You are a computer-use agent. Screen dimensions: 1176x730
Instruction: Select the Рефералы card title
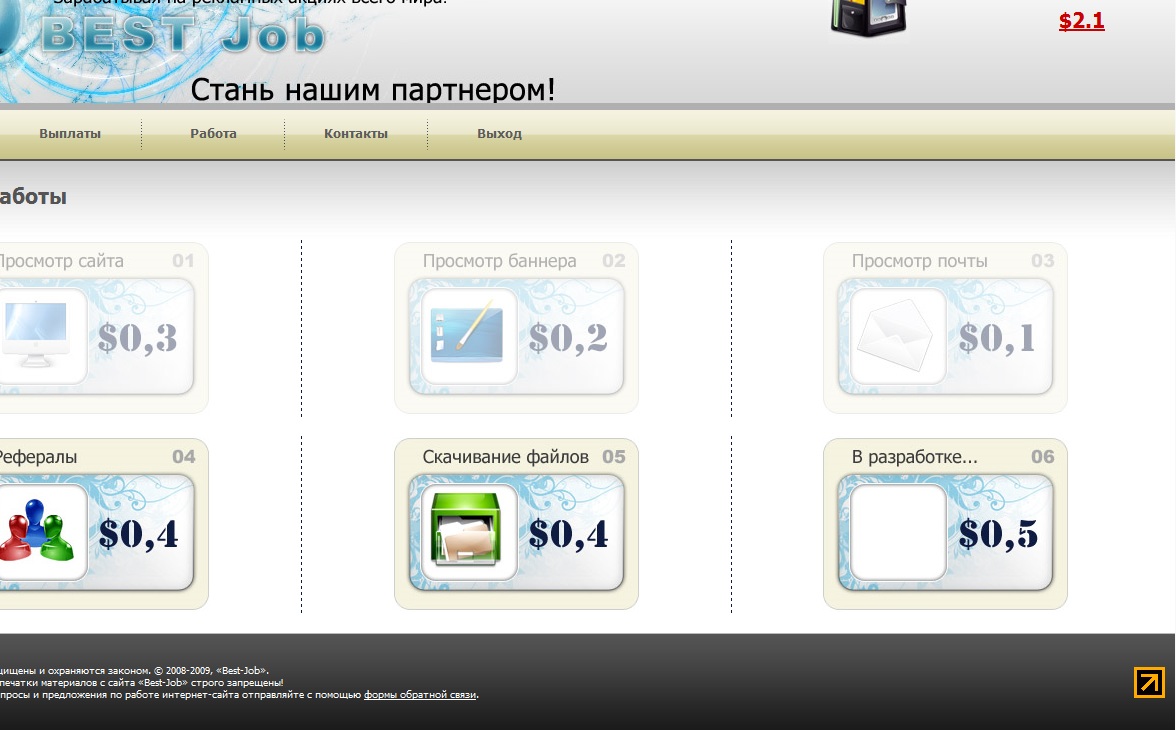point(38,457)
